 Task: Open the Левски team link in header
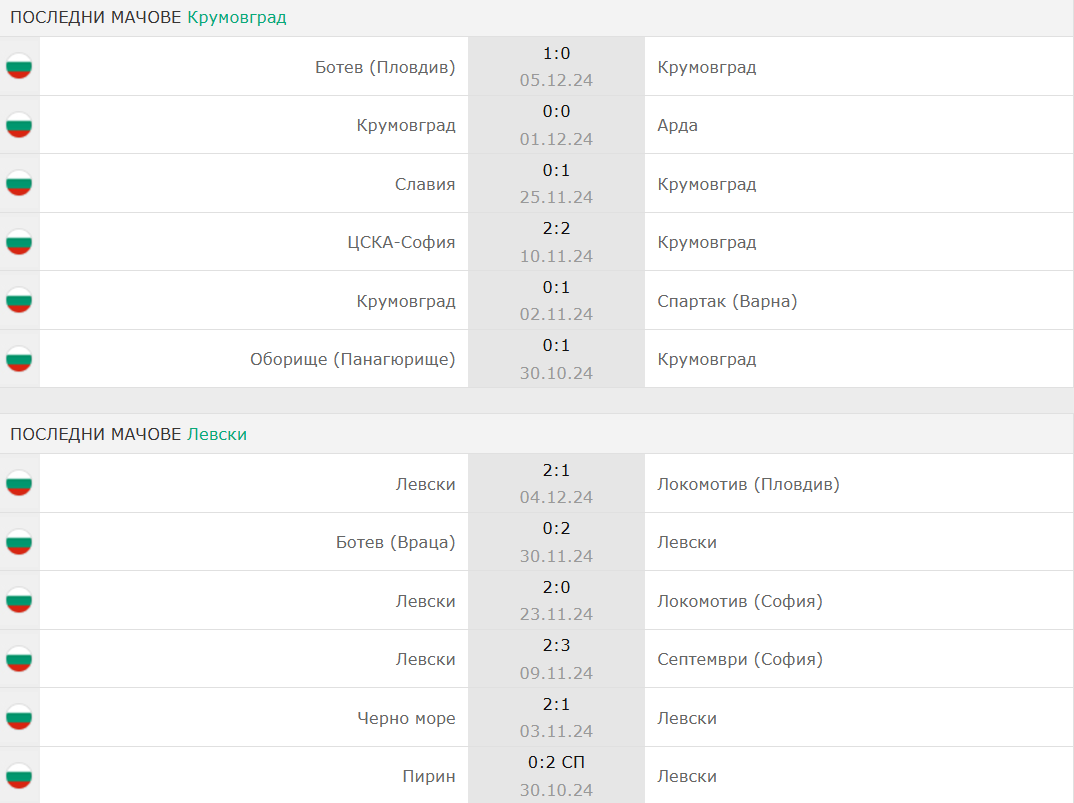217,434
